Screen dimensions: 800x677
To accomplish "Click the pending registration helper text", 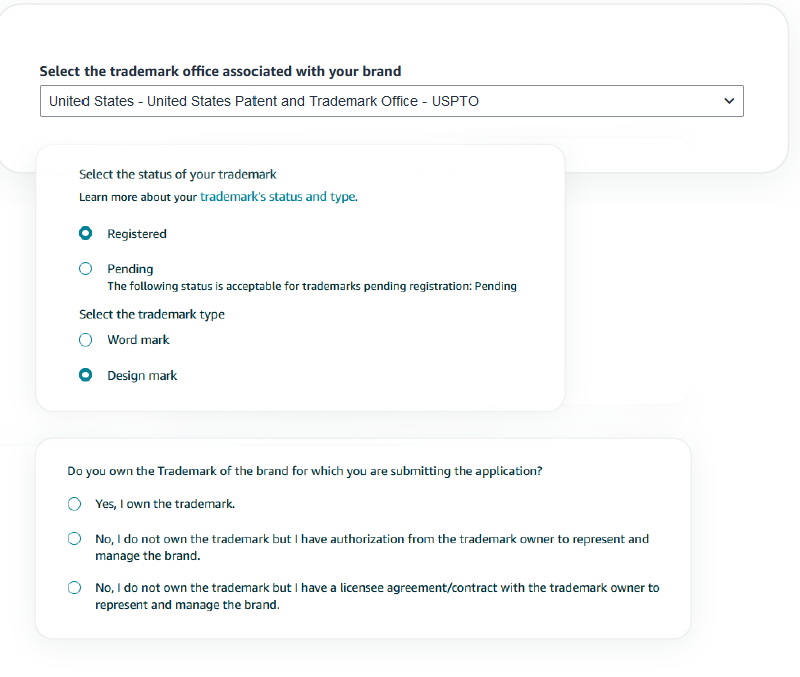I will 312,286.
